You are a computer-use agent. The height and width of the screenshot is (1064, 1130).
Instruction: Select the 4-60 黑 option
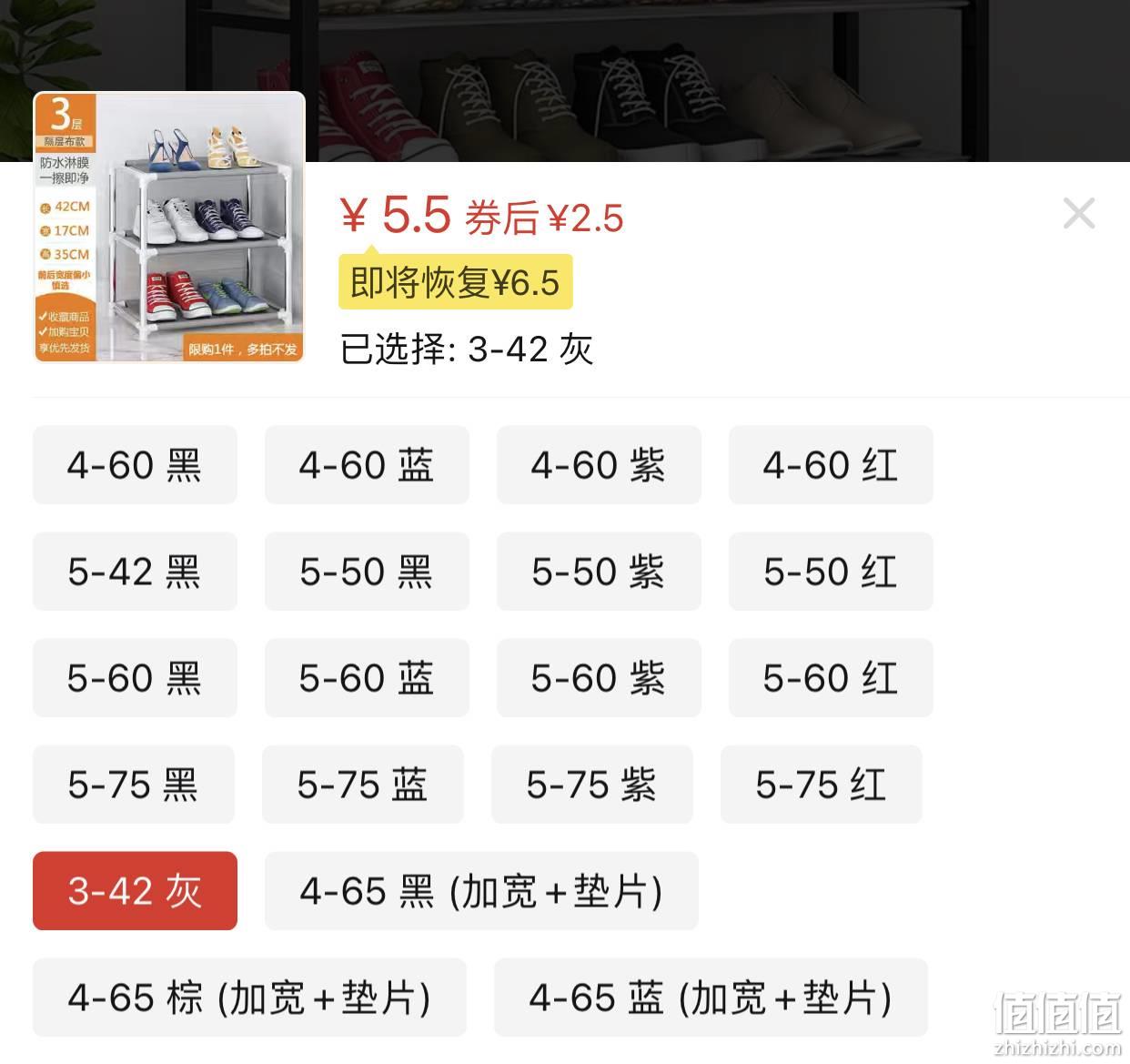[135, 464]
